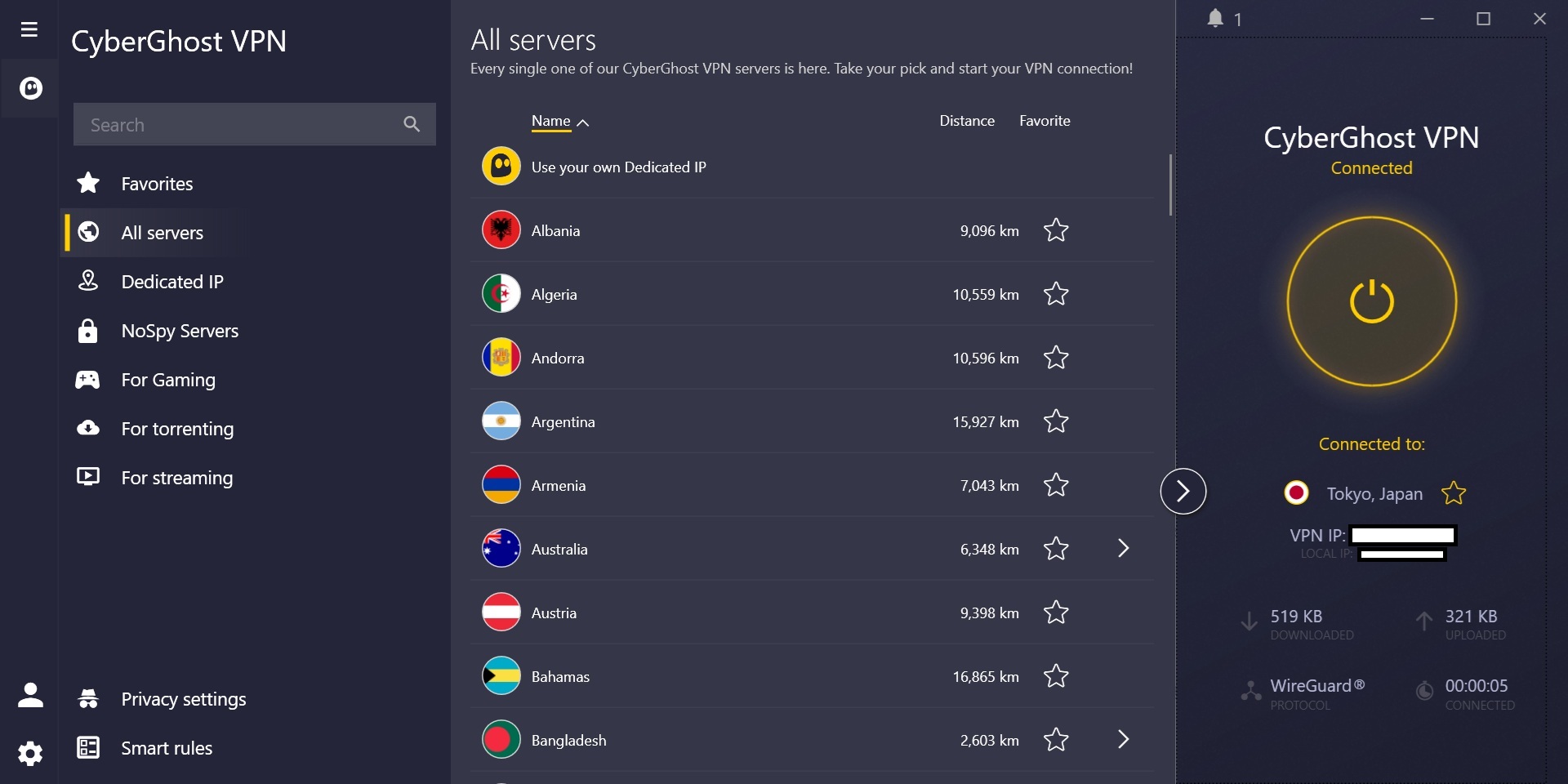Select Use your own Dedicated IP
1568x784 pixels.
(618, 167)
